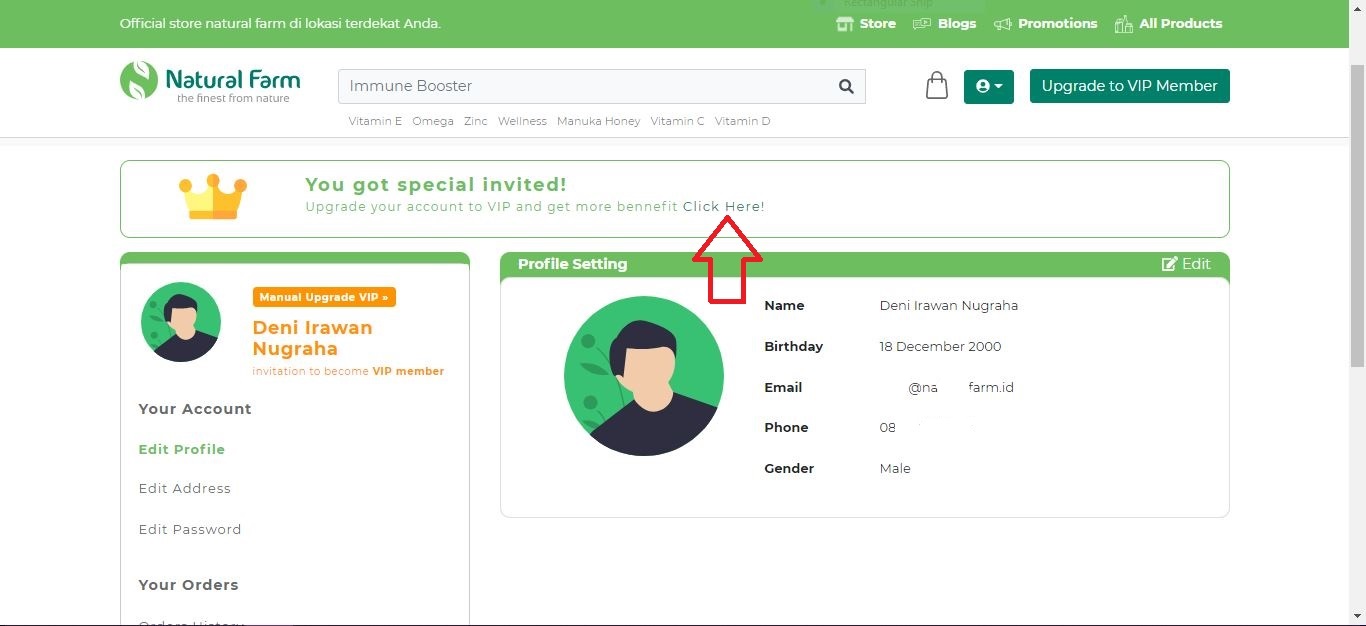The width and height of the screenshot is (1366, 626).
Task: Click the gold crown icon
Action: click(x=212, y=197)
